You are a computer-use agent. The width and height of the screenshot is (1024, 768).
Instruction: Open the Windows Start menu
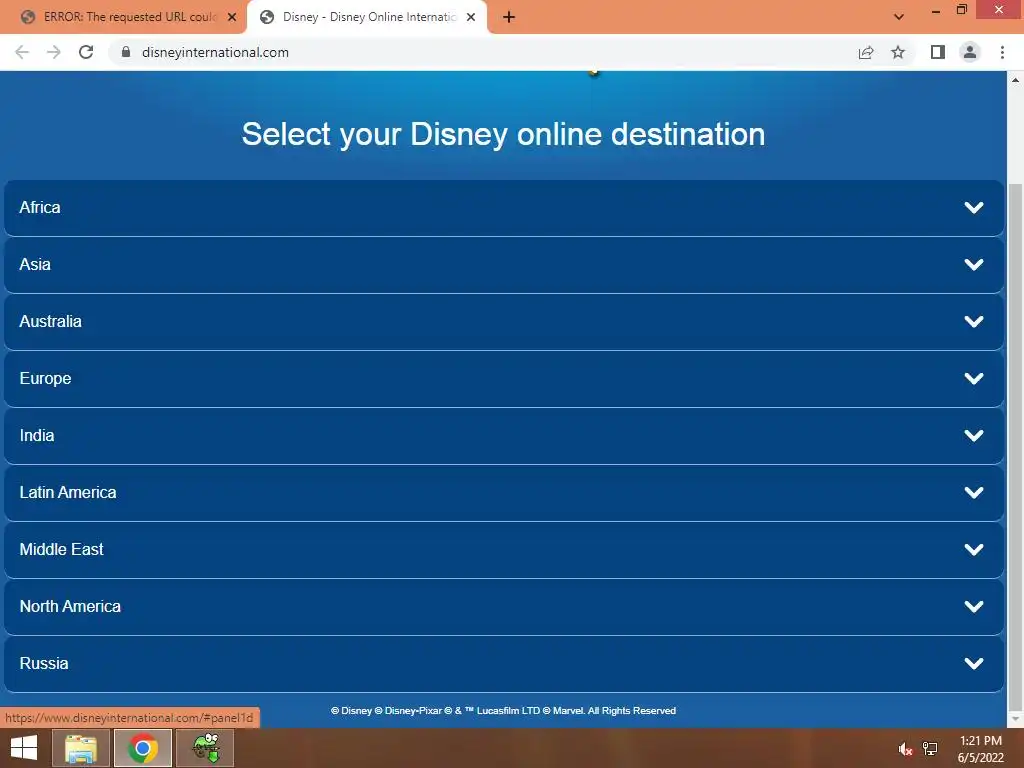coord(24,748)
